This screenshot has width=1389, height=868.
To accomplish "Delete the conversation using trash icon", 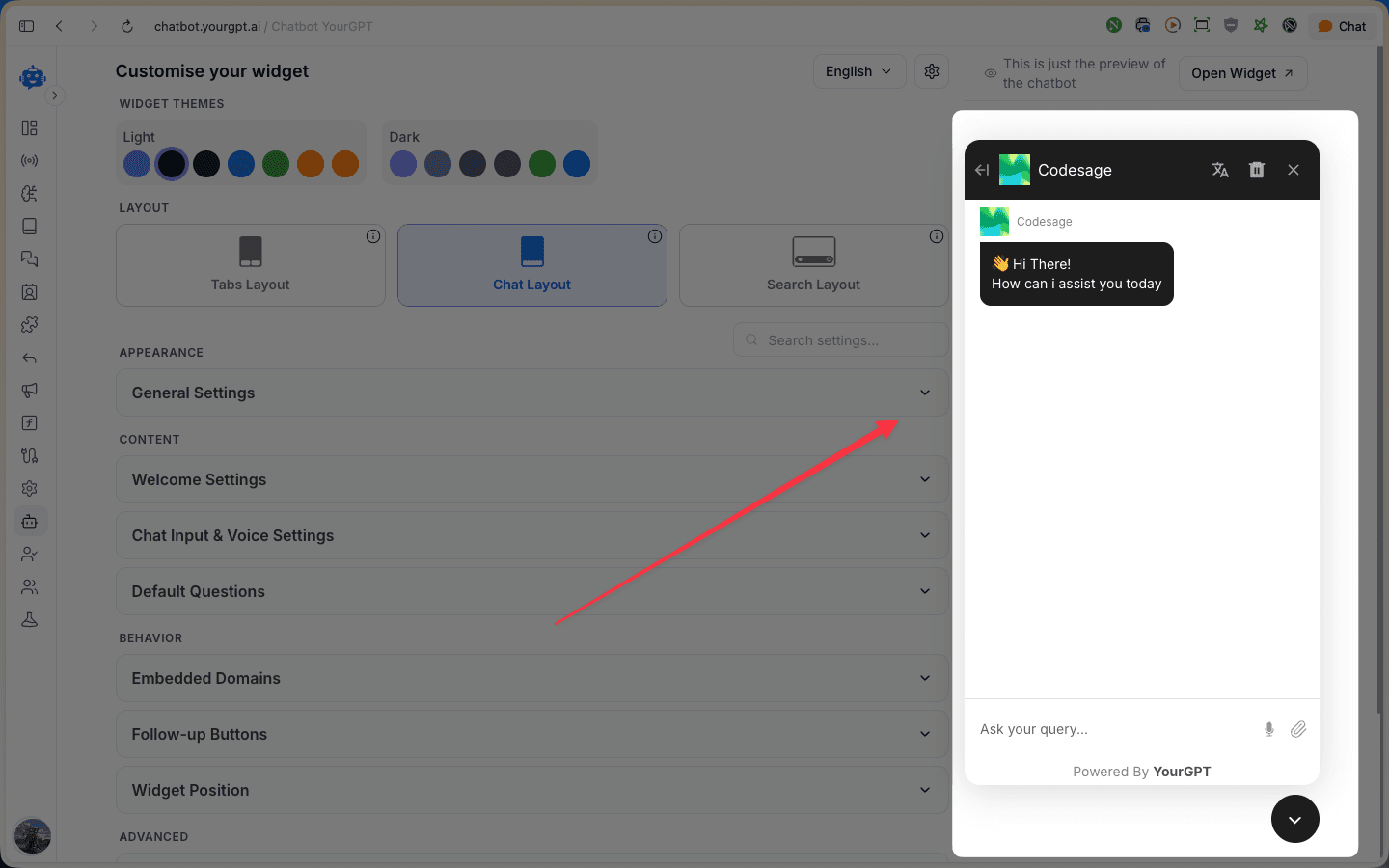I will point(1256,170).
